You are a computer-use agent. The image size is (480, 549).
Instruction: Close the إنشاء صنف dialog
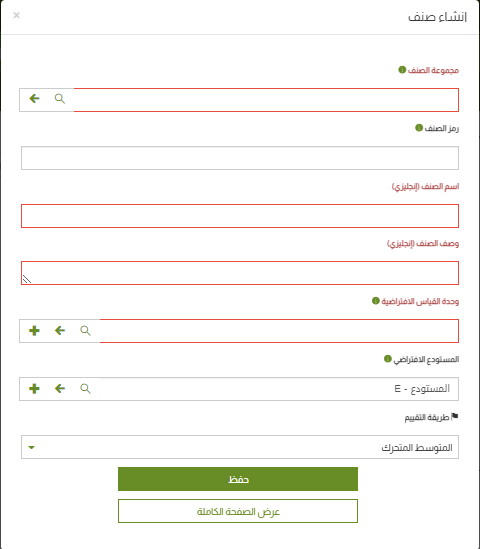tap(16, 15)
